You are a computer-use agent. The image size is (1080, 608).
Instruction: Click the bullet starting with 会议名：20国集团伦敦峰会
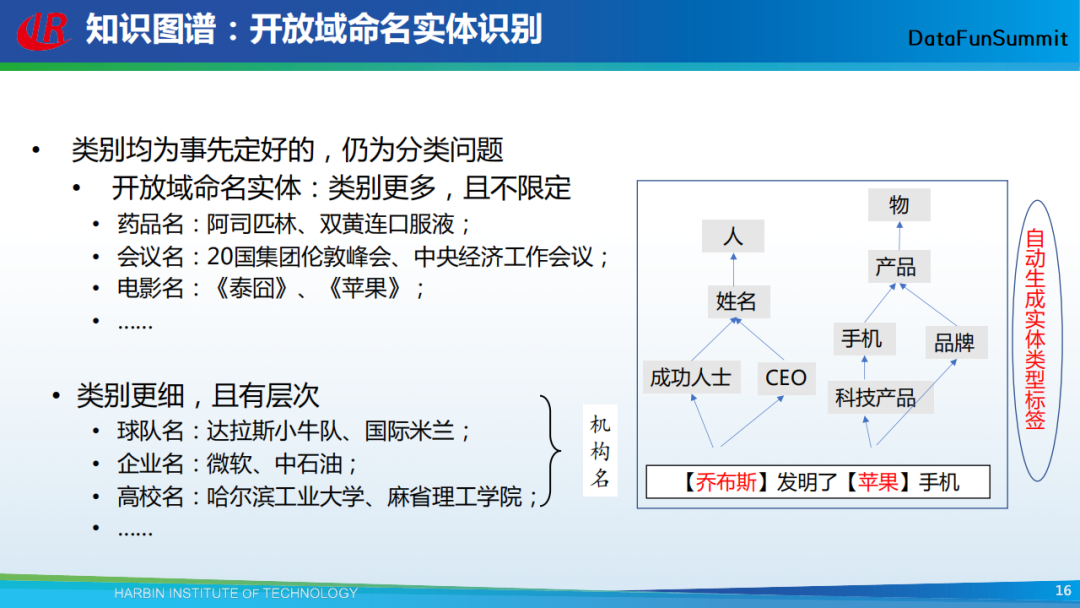point(363,257)
